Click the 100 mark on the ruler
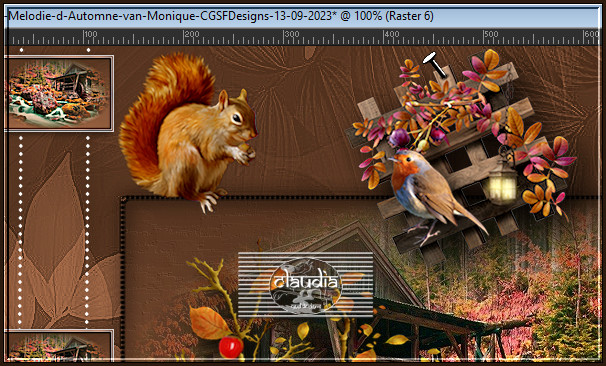Image resolution: width=606 pixels, height=366 pixels. click(90, 34)
